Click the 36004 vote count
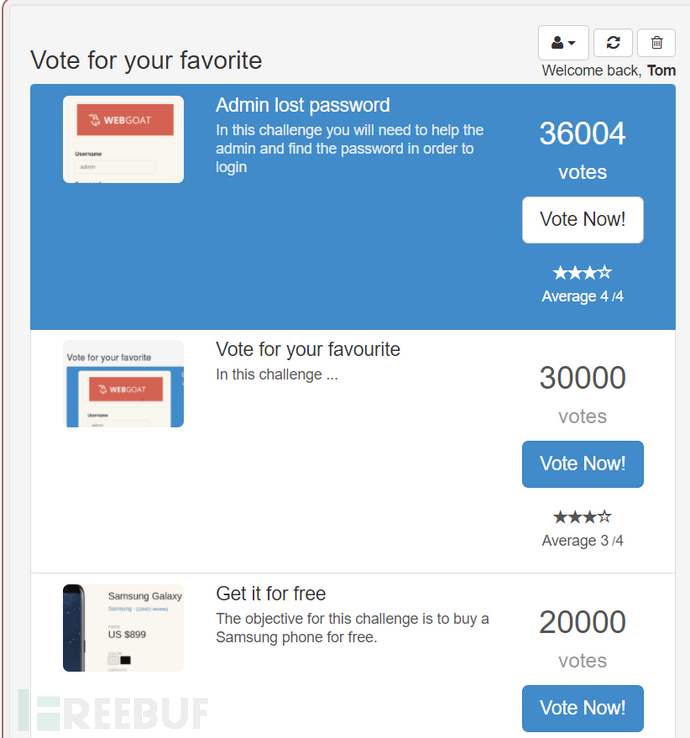Screen dimensions: 690x738 (582, 134)
